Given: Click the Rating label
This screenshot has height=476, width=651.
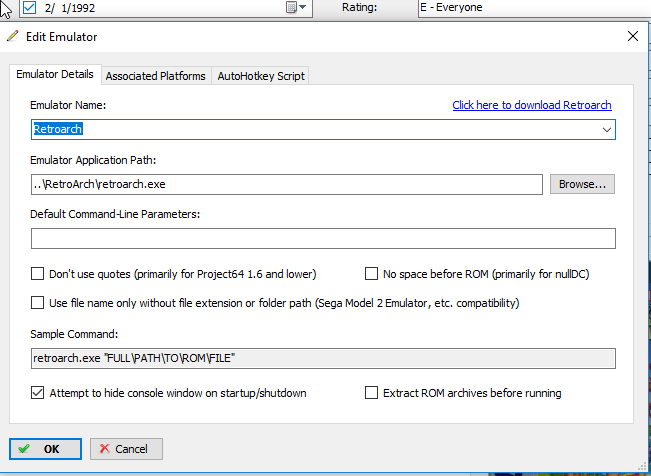Looking at the screenshot, I should click(x=360, y=7).
